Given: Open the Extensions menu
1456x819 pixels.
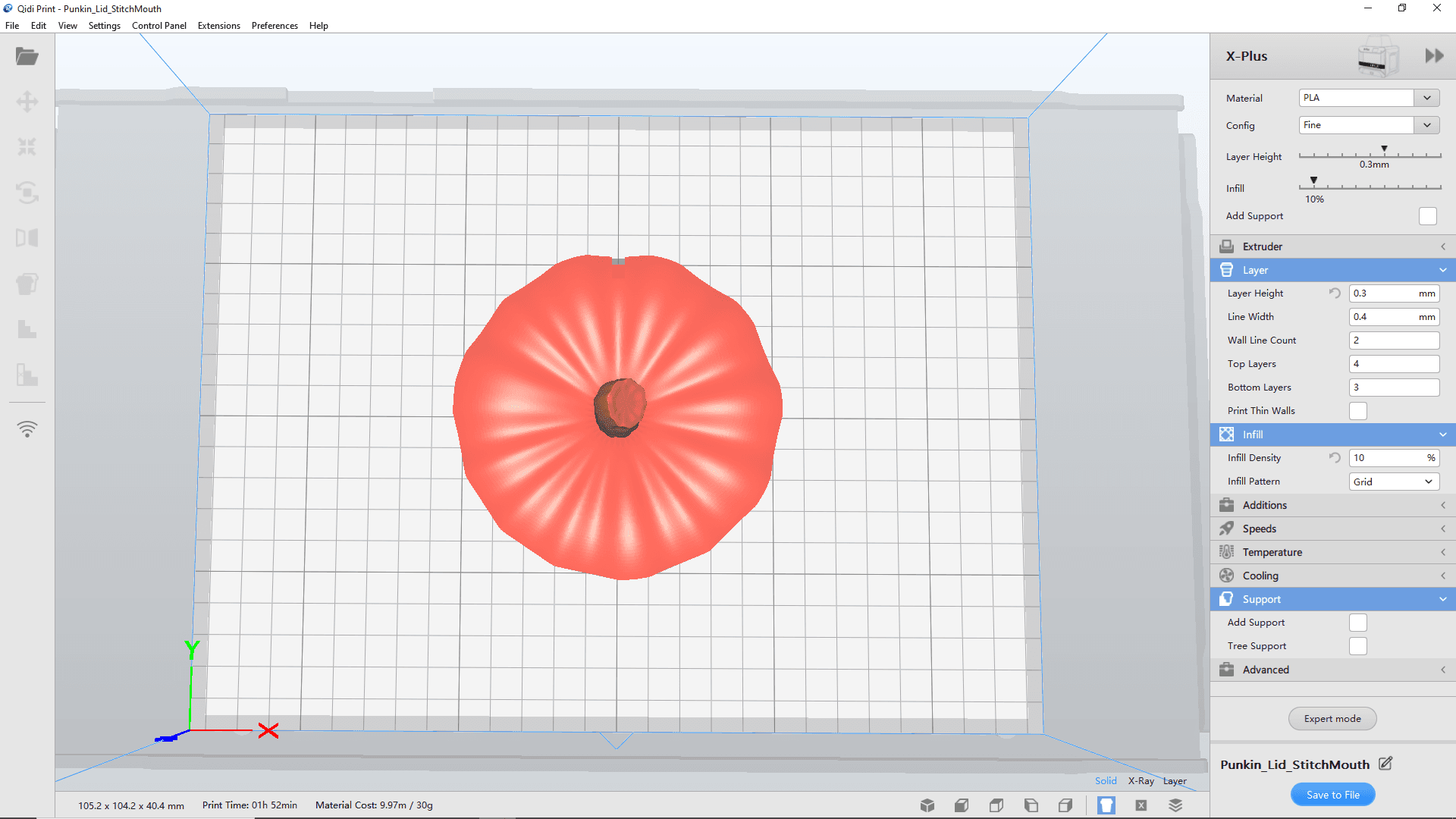Looking at the screenshot, I should click(218, 25).
